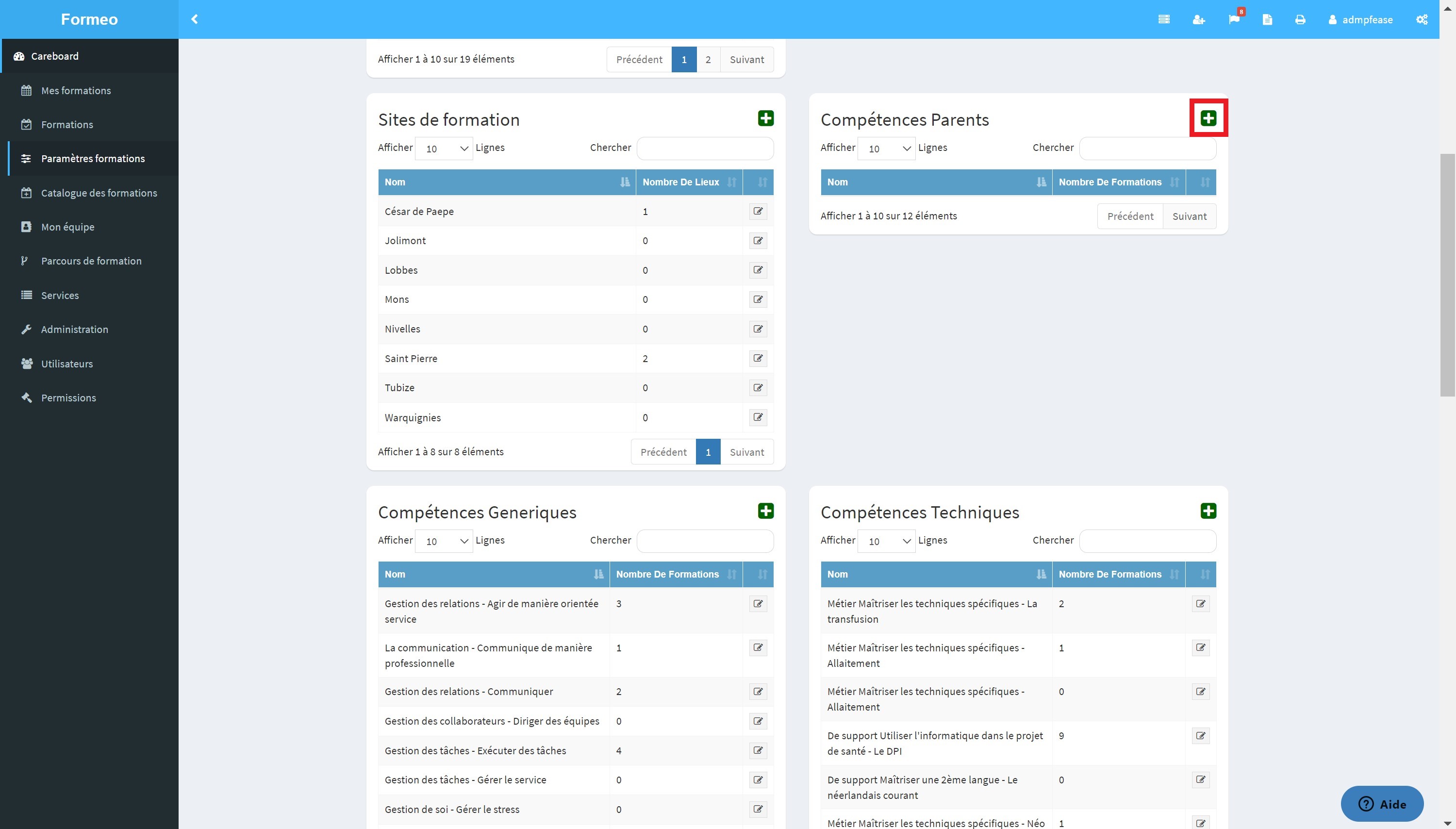Edit the Le DPI technical competence row
This screenshot has width=1456, height=829.
tap(1200, 736)
